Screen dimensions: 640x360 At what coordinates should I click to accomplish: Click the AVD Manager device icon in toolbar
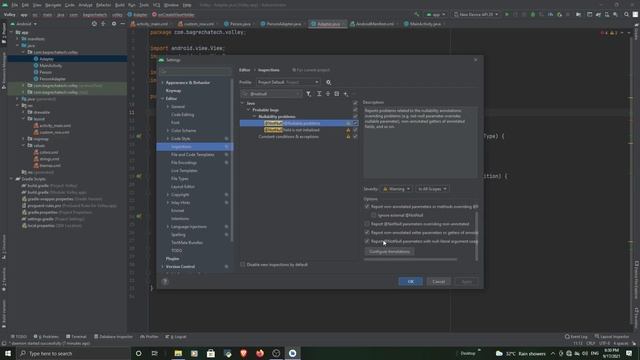point(607,14)
